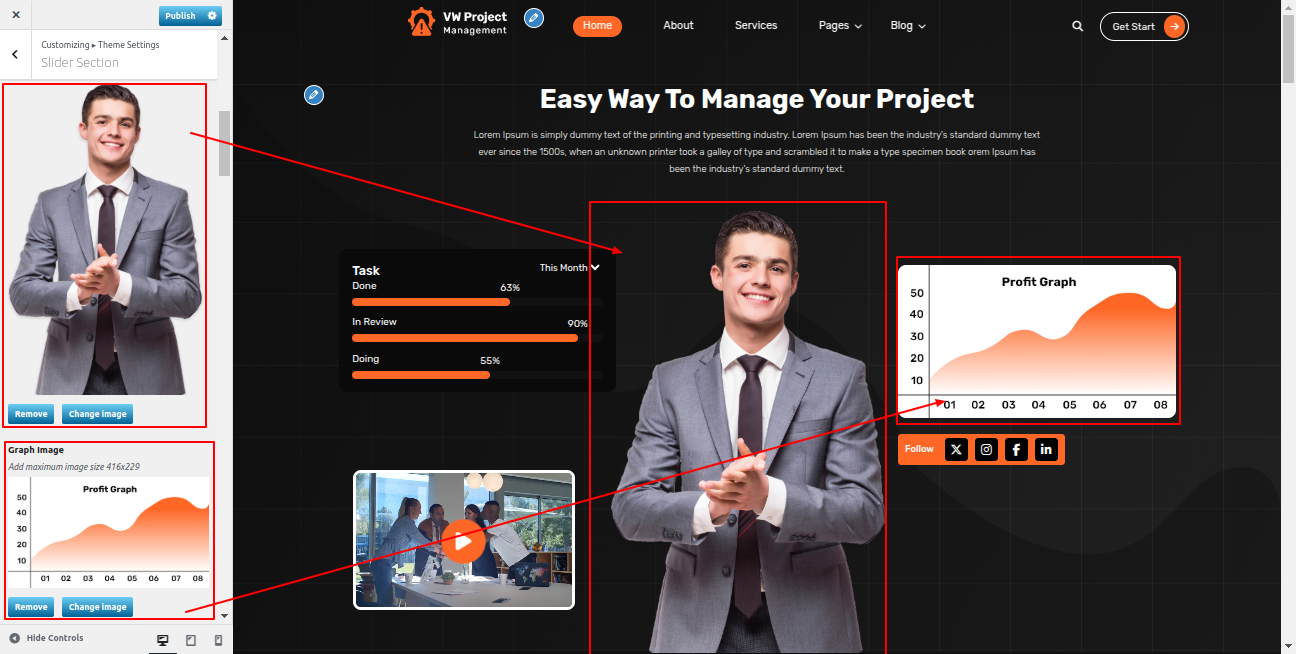Expand the Blog dropdown menu
Screen dimensions: 1296x654
908,26
